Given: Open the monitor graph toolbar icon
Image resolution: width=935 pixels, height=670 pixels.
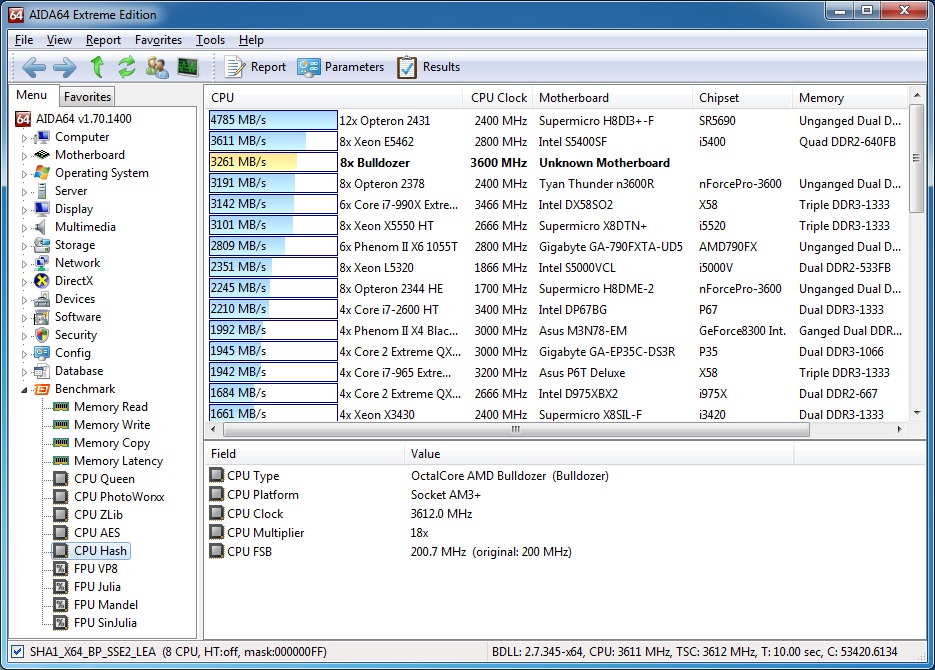Looking at the screenshot, I should click(x=188, y=67).
